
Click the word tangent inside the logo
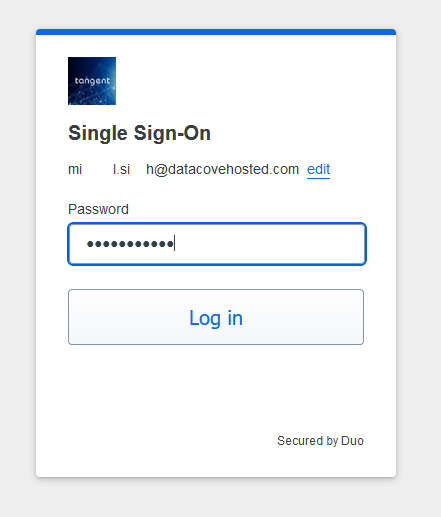click(92, 81)
